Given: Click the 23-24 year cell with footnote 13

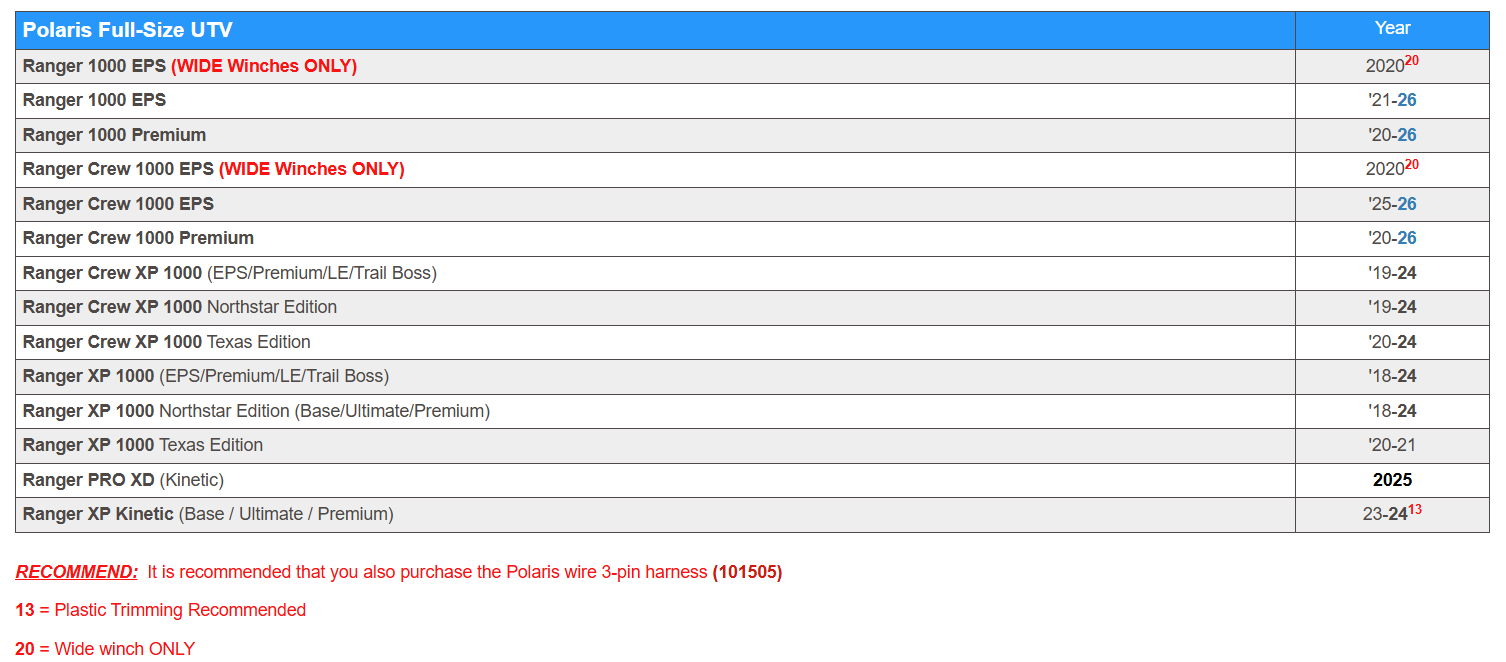Looking at the screenshot, I should coord(1392,514).
